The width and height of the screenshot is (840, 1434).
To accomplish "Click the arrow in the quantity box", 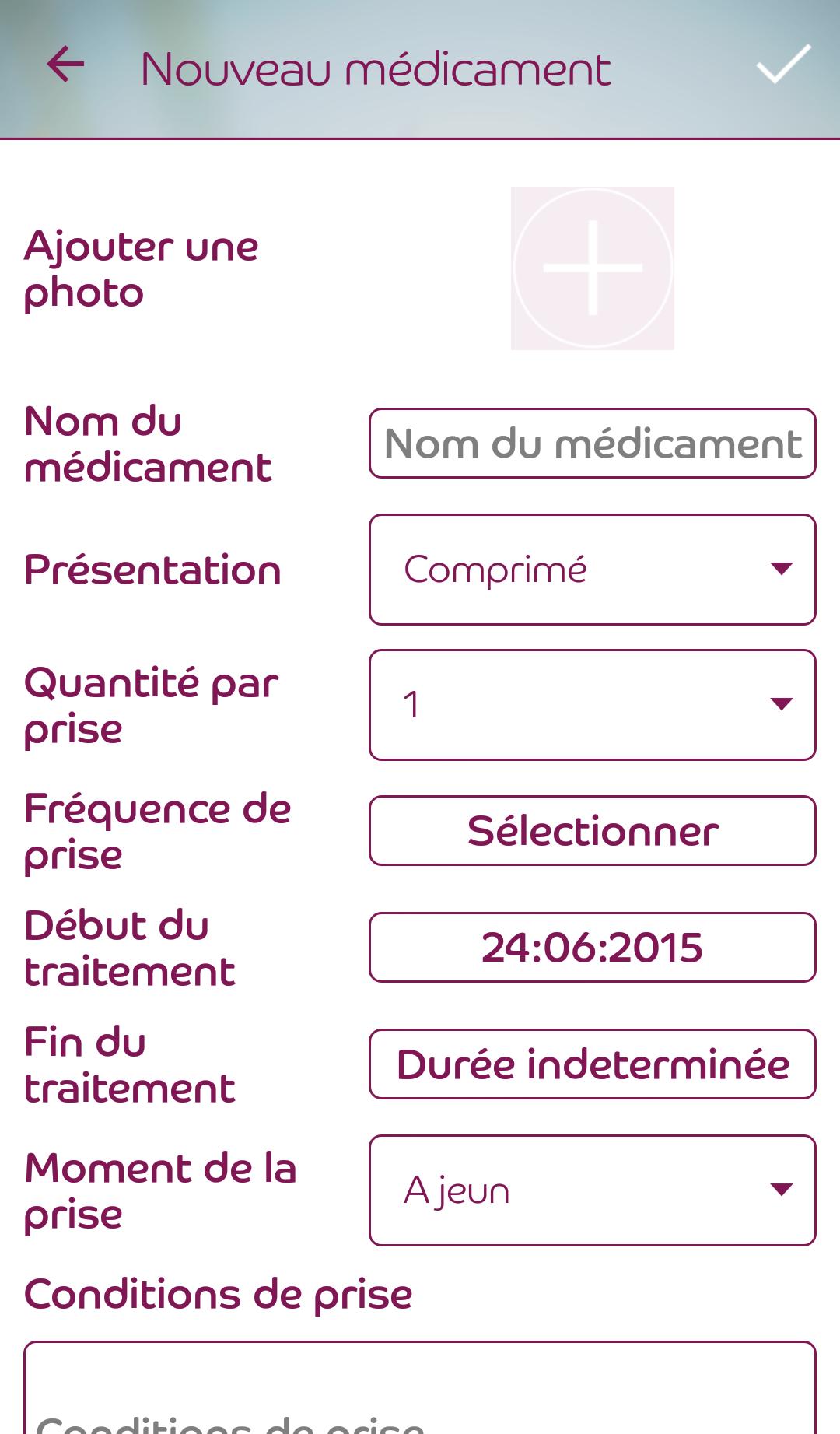I will pos(781,704).
